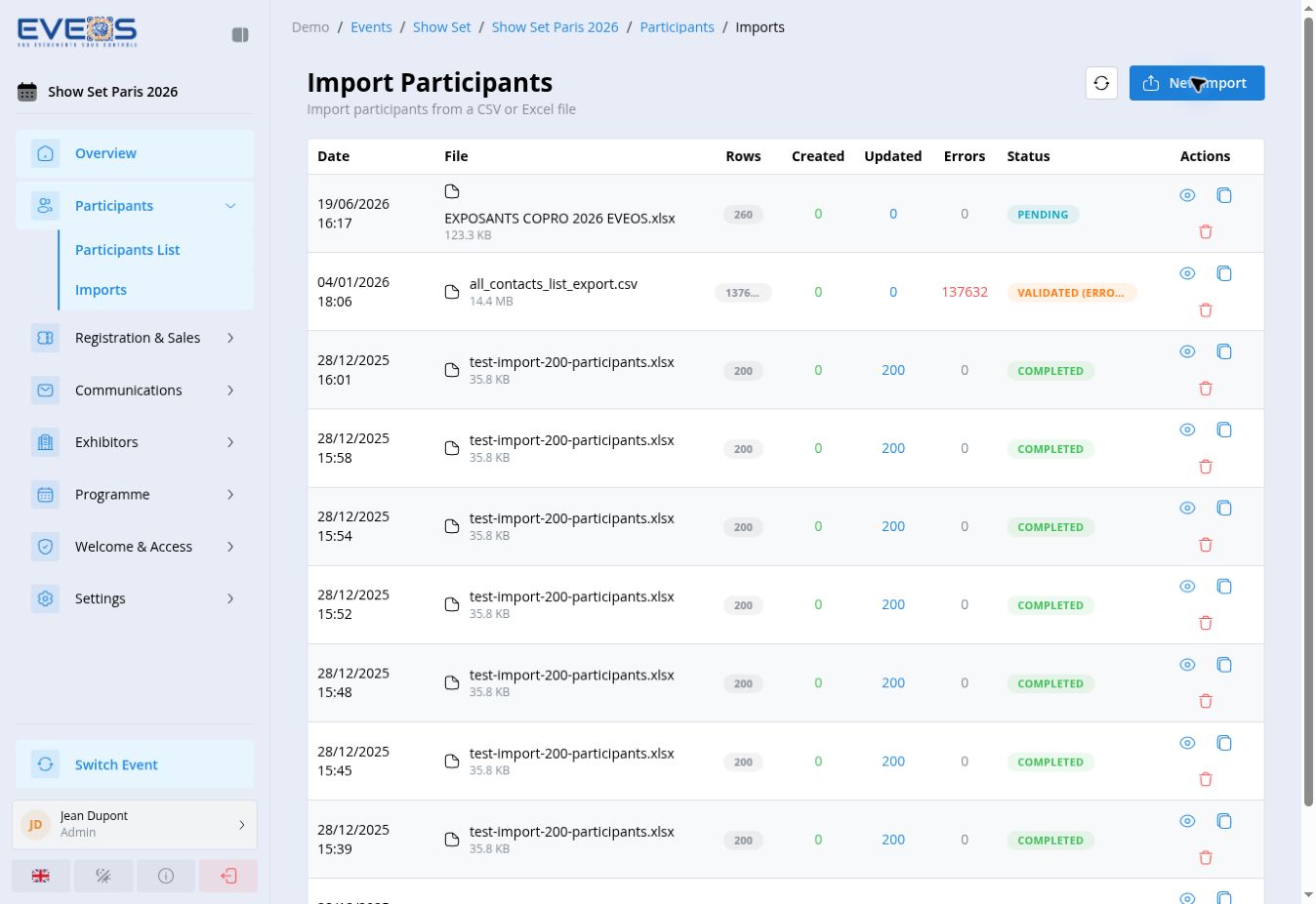Expand the Settings sidebar section

coord(135,598)
